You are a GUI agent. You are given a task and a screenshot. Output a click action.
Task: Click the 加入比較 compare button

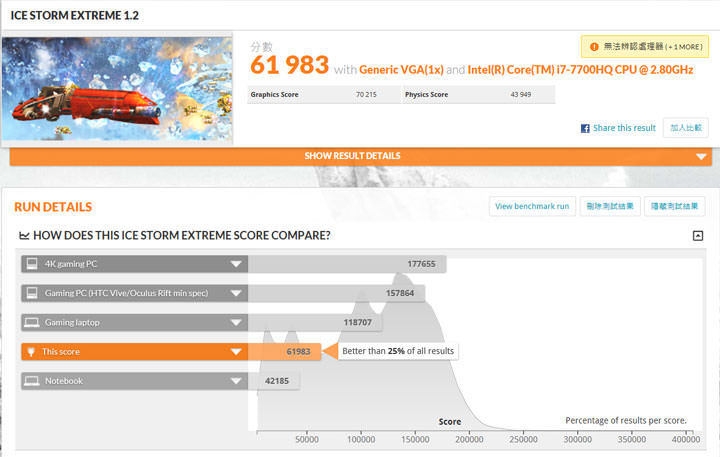tap(687, 128)
